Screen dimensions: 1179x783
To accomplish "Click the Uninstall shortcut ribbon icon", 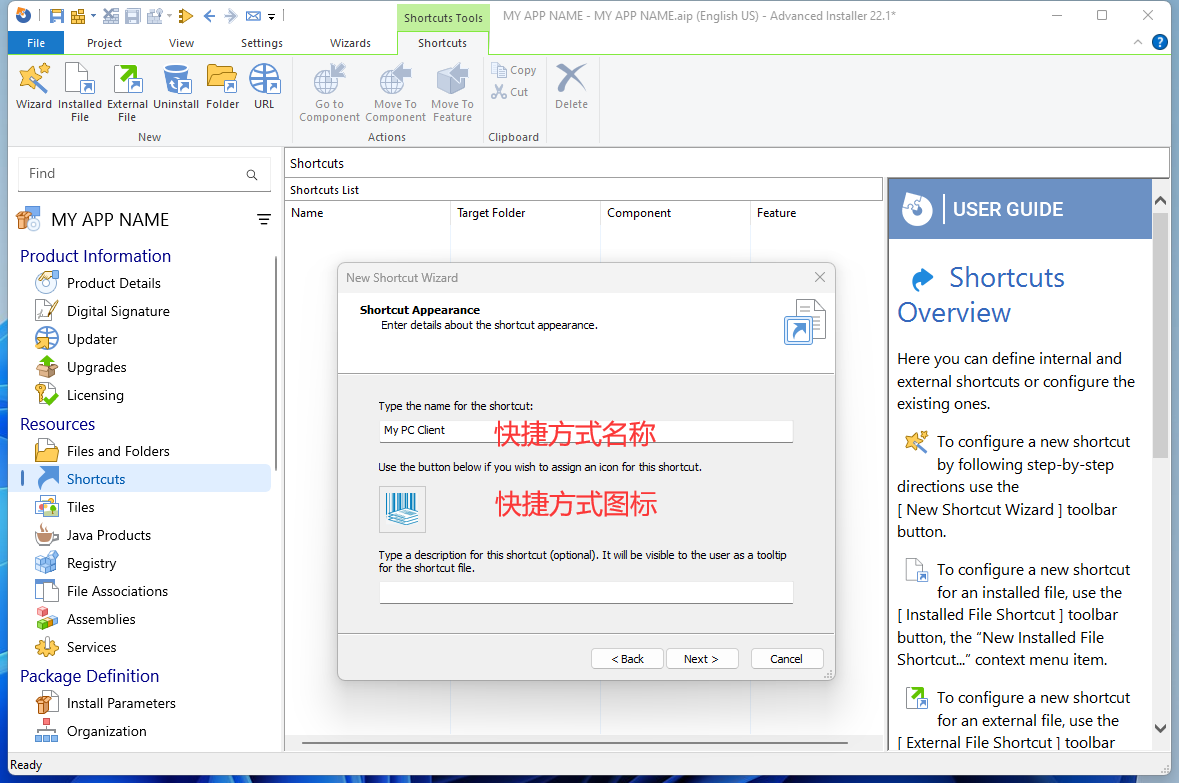I will tap(176, 86).
